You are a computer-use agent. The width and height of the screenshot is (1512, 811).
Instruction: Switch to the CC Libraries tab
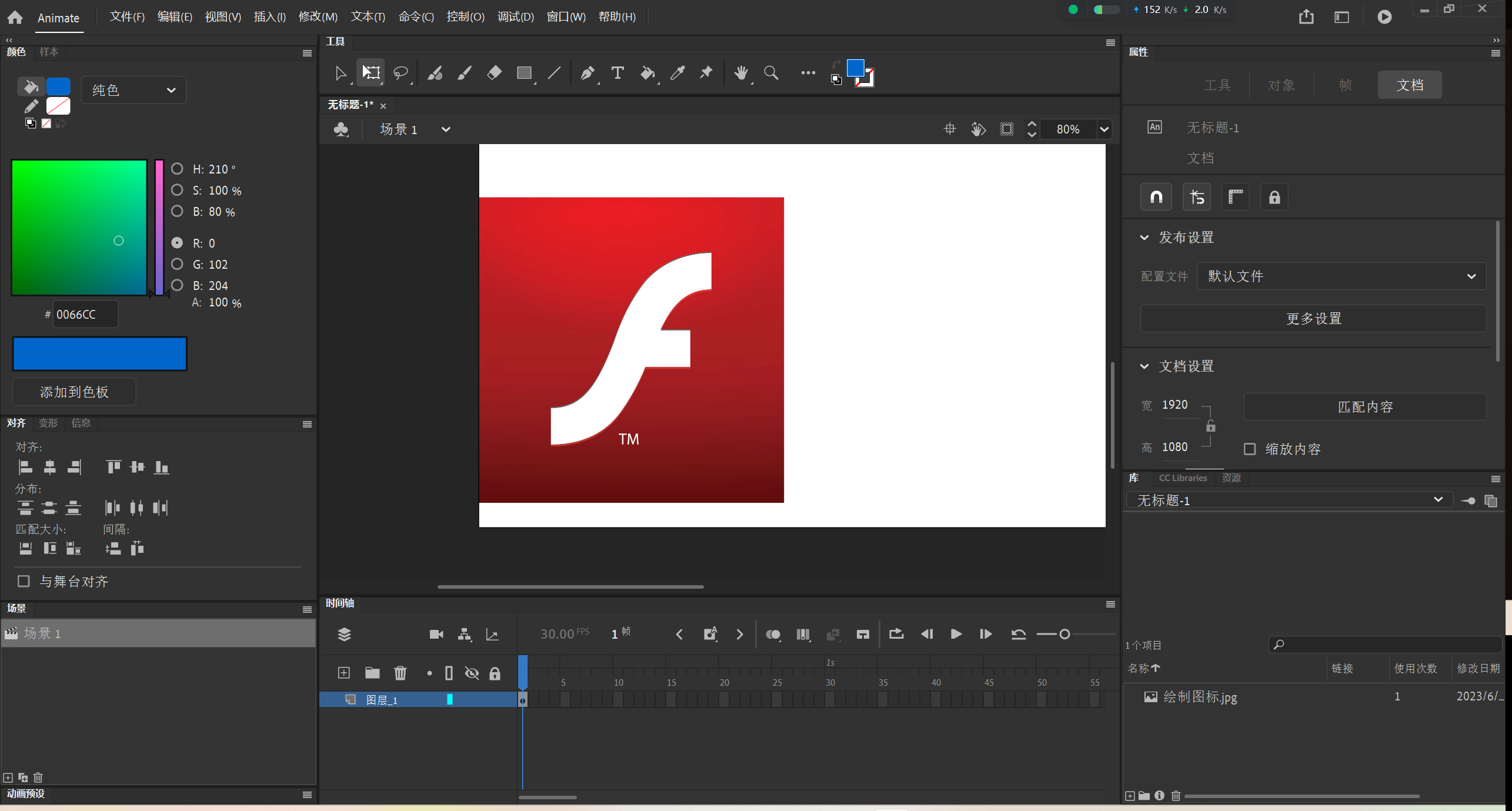[1183, 478]
